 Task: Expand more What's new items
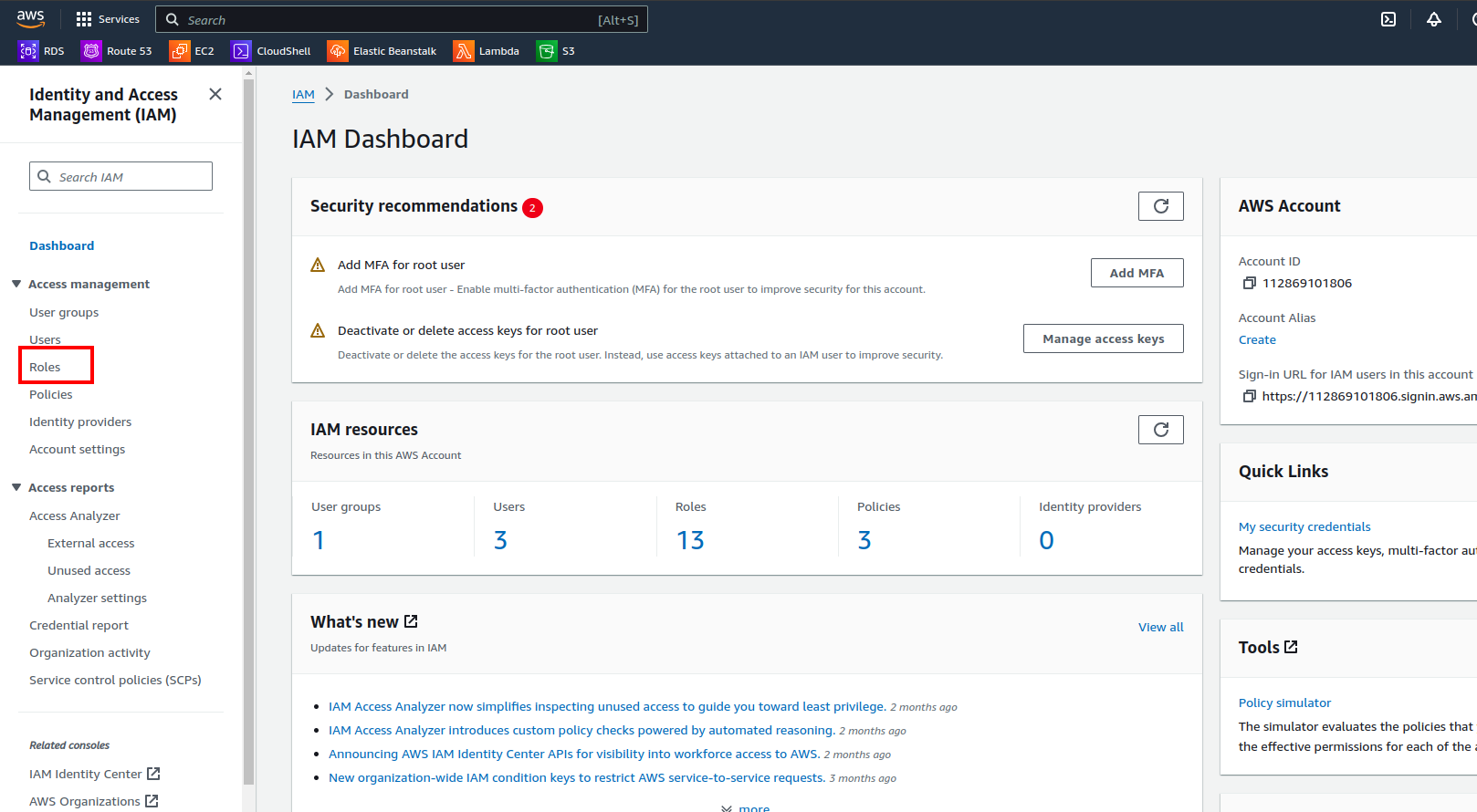click(746, 807)
